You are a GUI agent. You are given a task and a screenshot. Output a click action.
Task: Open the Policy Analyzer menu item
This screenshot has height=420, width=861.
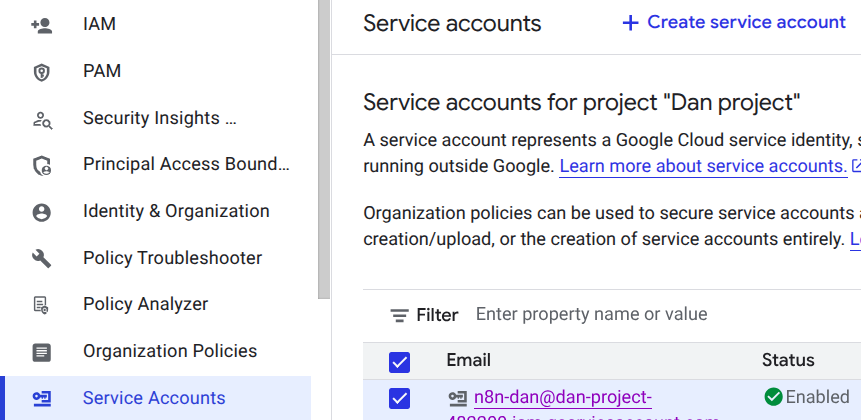click(145, 304)
